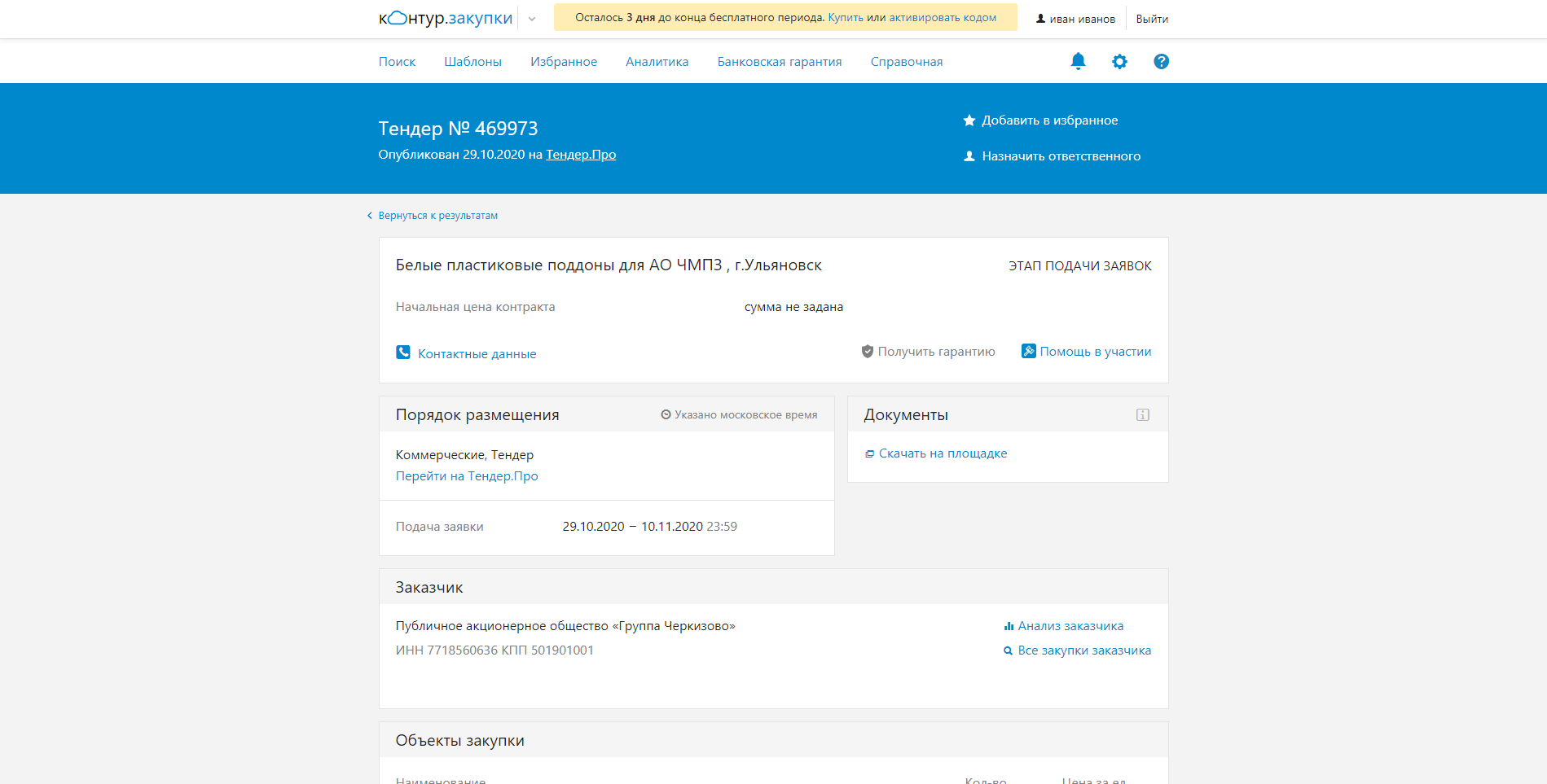Click the phone icon beside Контактные данные

click(403, 353)
